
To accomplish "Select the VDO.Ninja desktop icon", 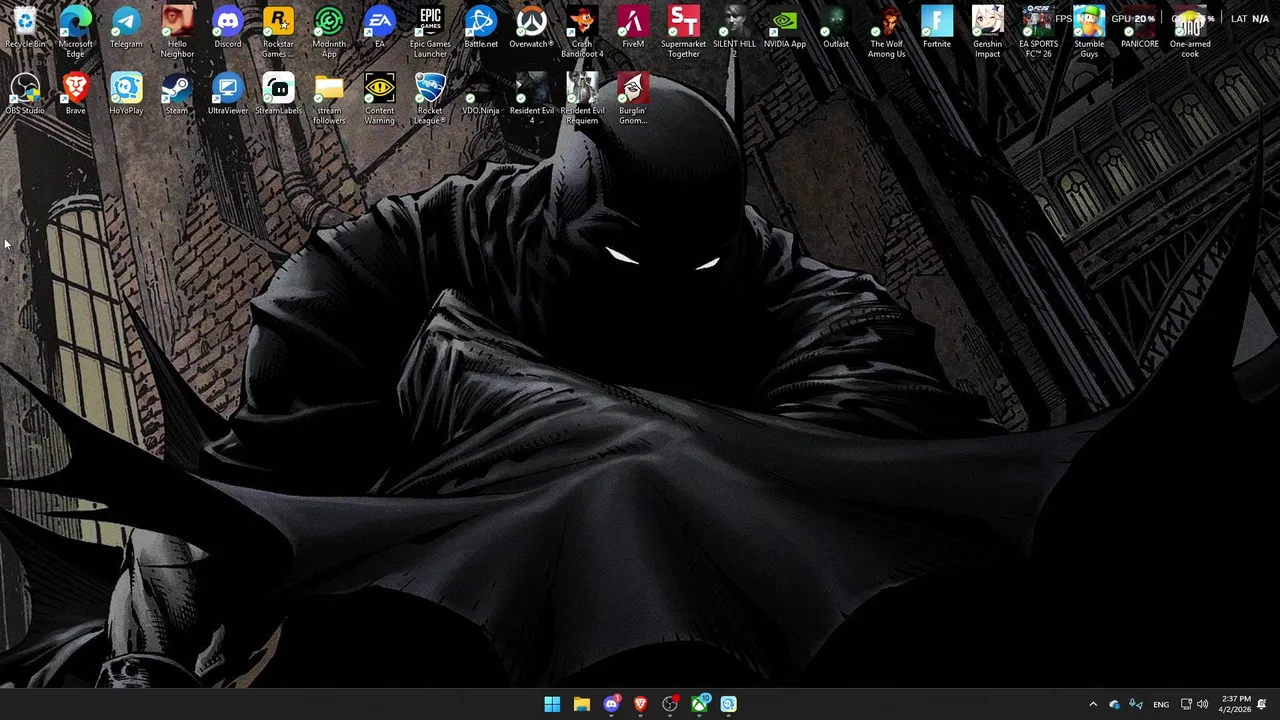I will pos(481,95).
